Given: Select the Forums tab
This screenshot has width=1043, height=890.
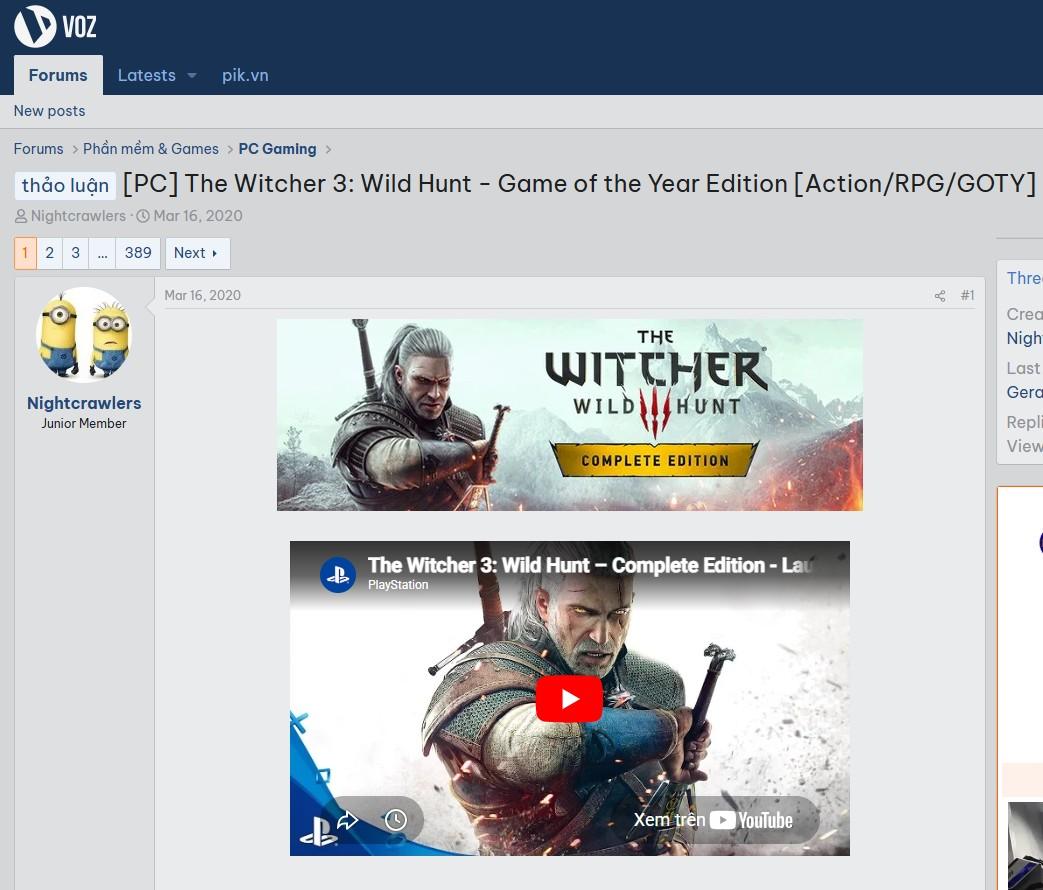Looking at the screenshot, I should pyautogui.click(x=58, y=75).
